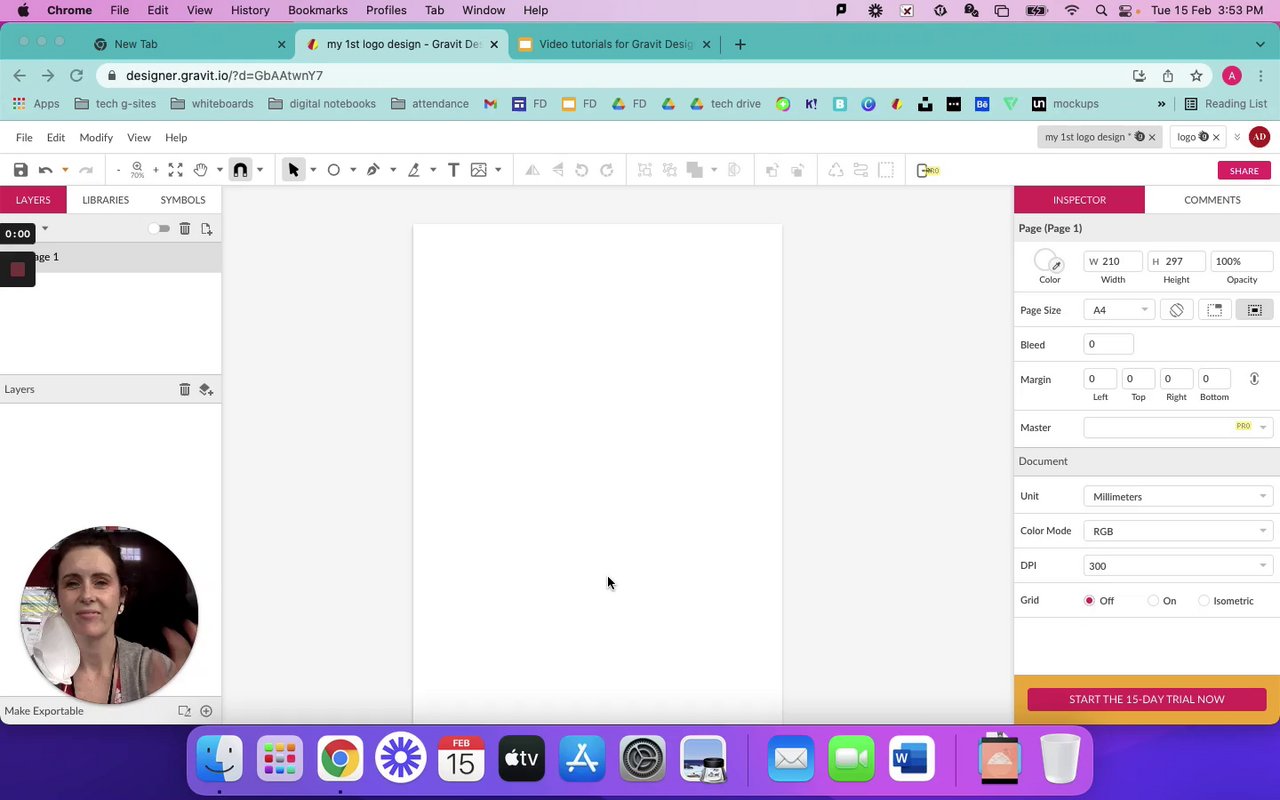Click the Opacity 100% field
Image resolution: width=1280 pixels, height=800 pixels.
(1241, 261)
